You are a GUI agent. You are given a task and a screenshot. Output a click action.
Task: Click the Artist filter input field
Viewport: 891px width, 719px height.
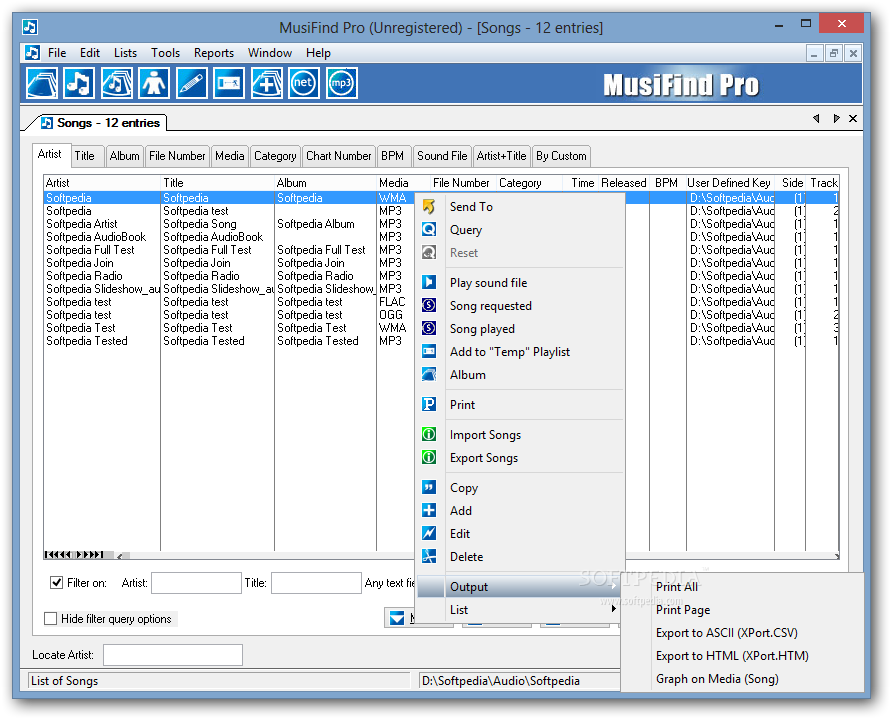(196, 583)
